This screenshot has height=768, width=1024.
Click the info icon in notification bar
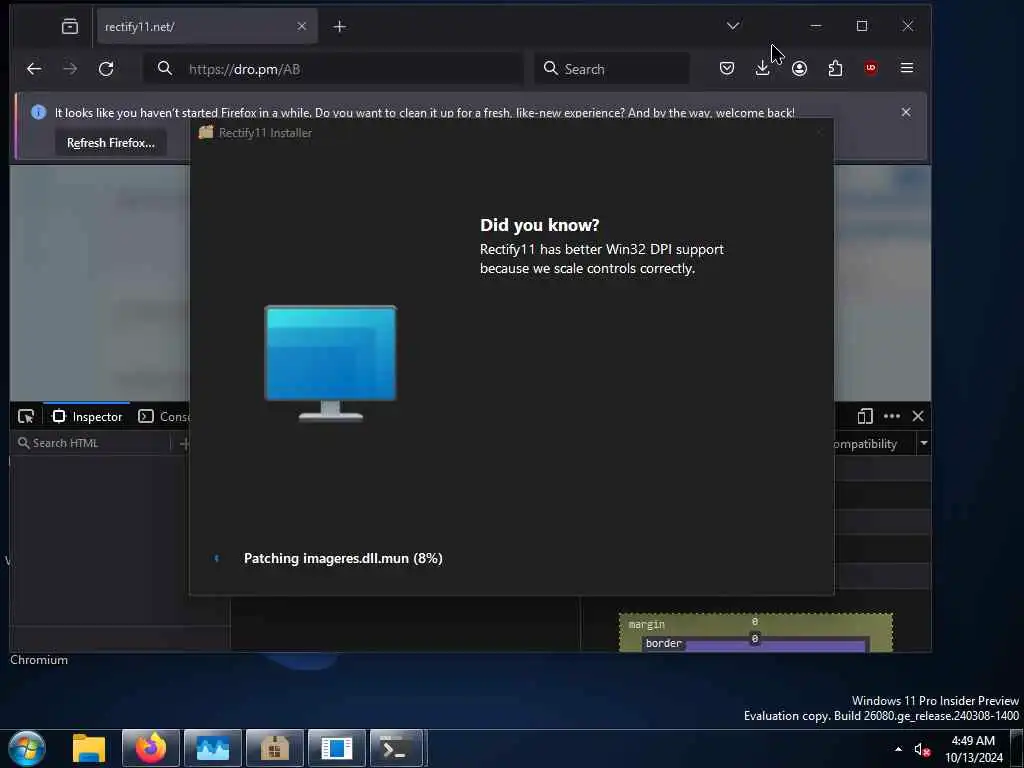tap(39, 112)
